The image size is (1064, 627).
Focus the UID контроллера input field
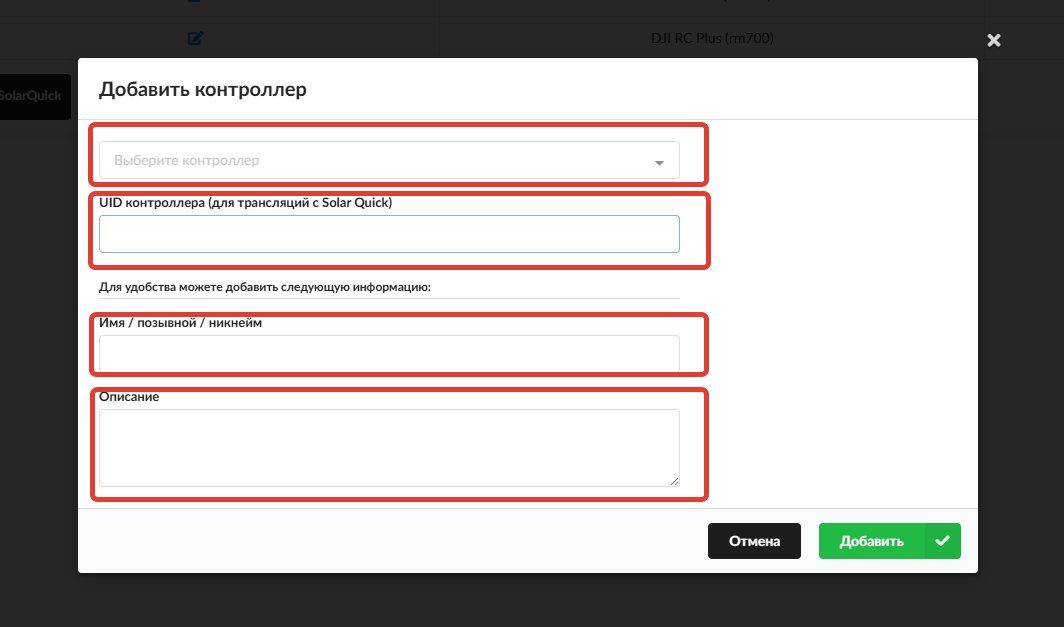point(389,234)
